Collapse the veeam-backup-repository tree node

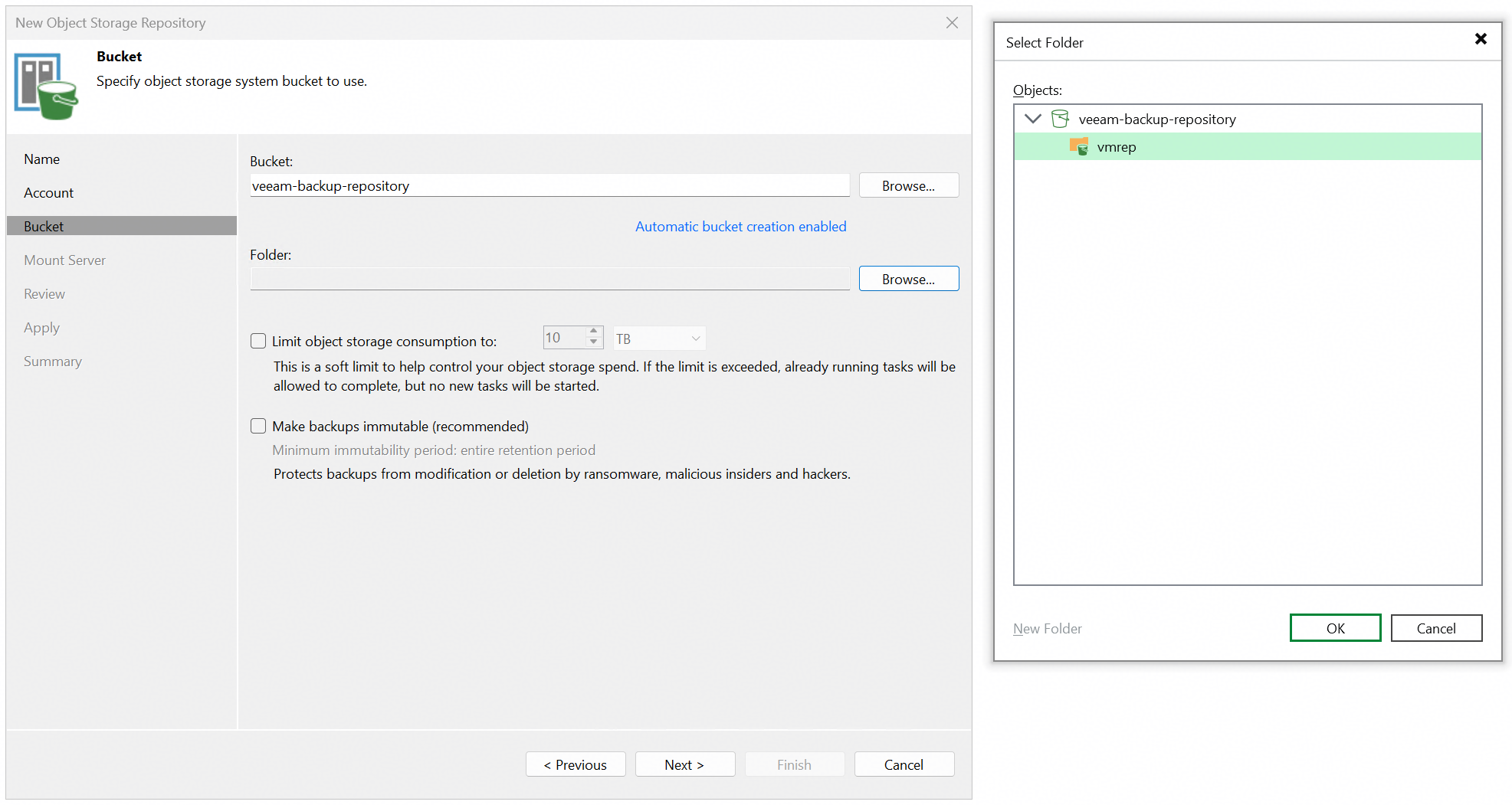(1033, 119)
